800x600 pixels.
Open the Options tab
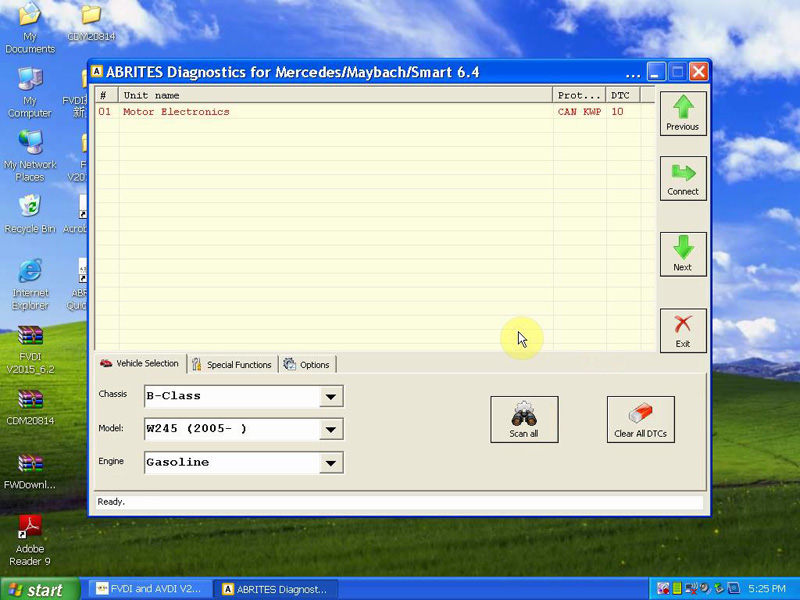pyautogui.click(x=307, y=364)
